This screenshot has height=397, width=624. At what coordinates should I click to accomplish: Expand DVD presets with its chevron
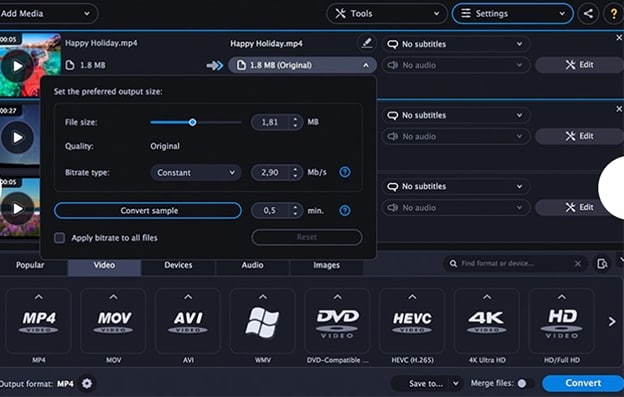point(337,297)
